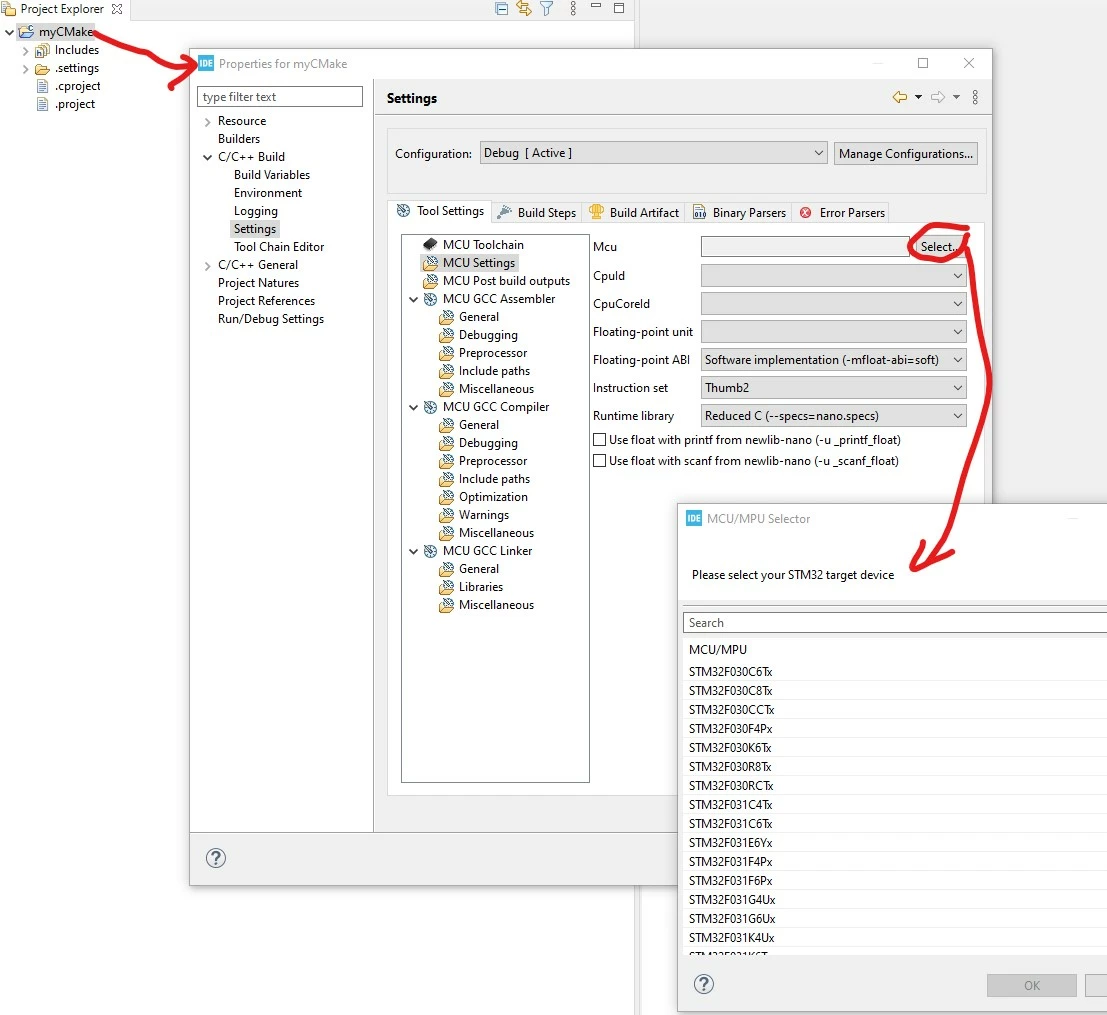Close the Project Explorer tab
This screenshot has height=1015, width=1107.
[117, 9]
